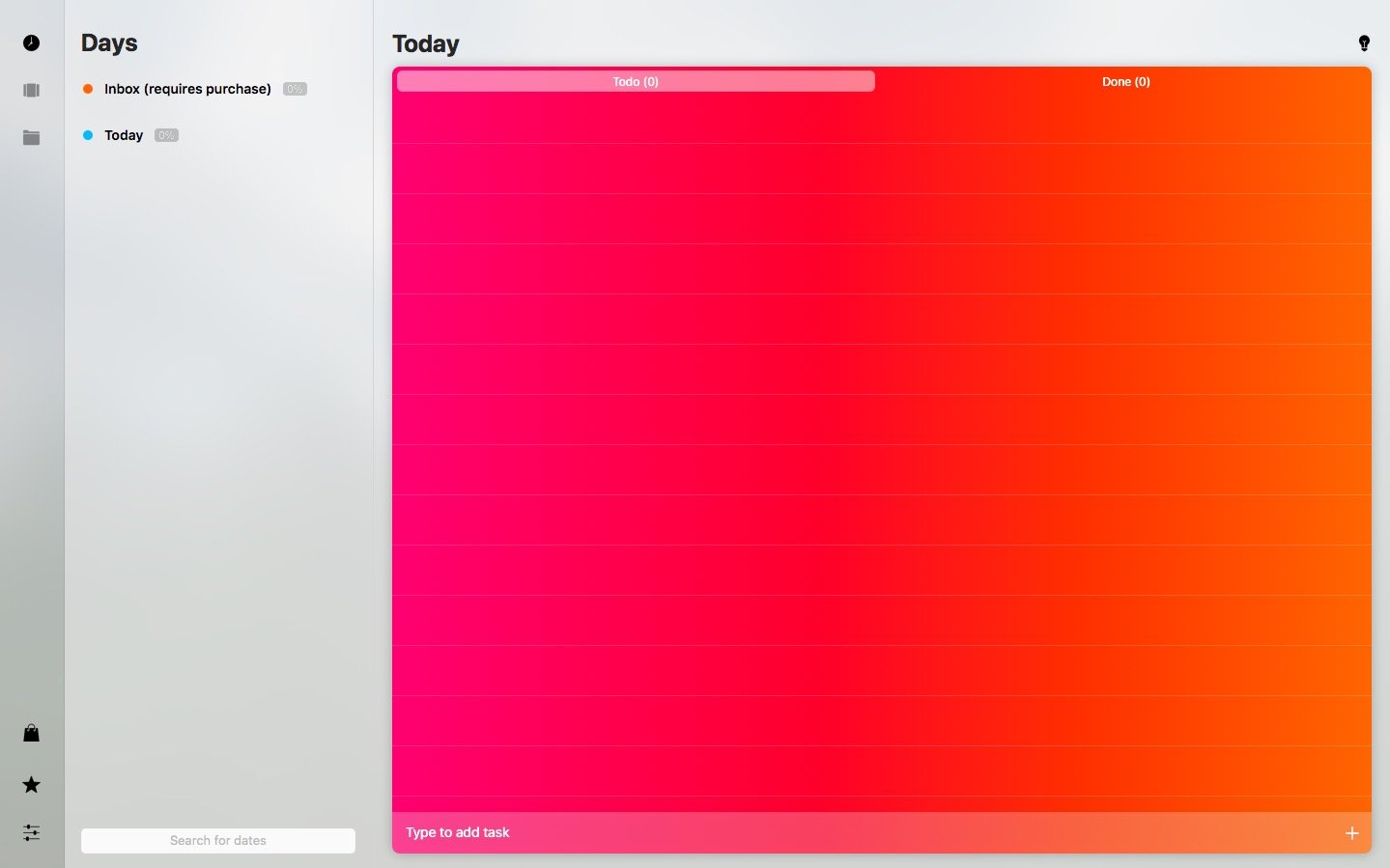
Task: Open the Days view clock icon
Action: [31, 42]
